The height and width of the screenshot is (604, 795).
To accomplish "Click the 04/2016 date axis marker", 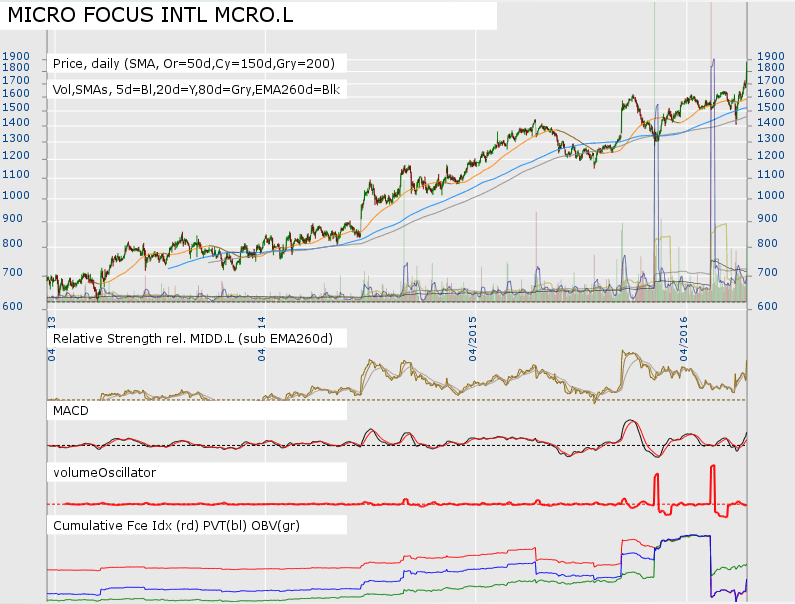I will [x=683, y=339].
